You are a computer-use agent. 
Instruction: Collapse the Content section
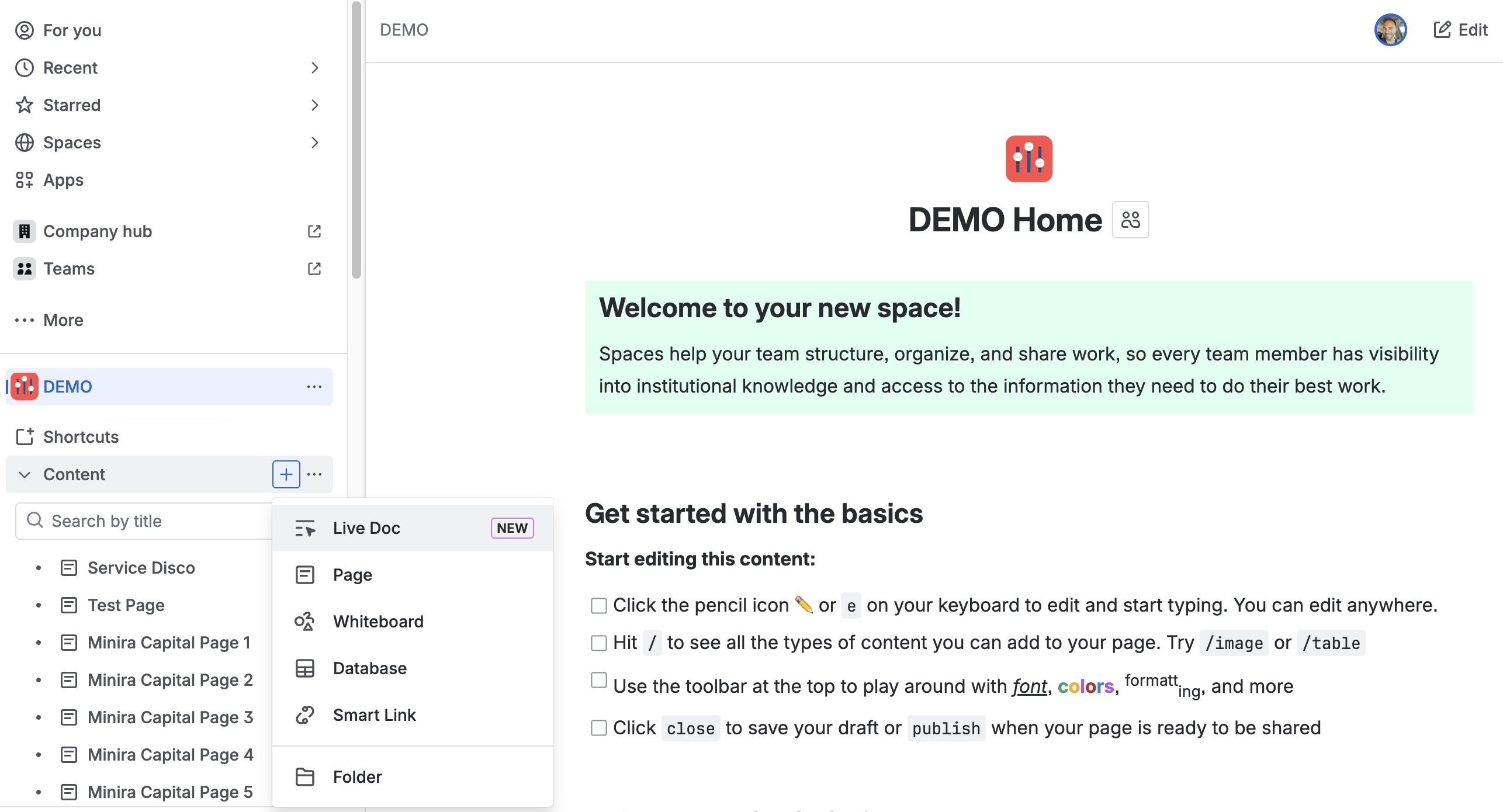pos(24,474)
